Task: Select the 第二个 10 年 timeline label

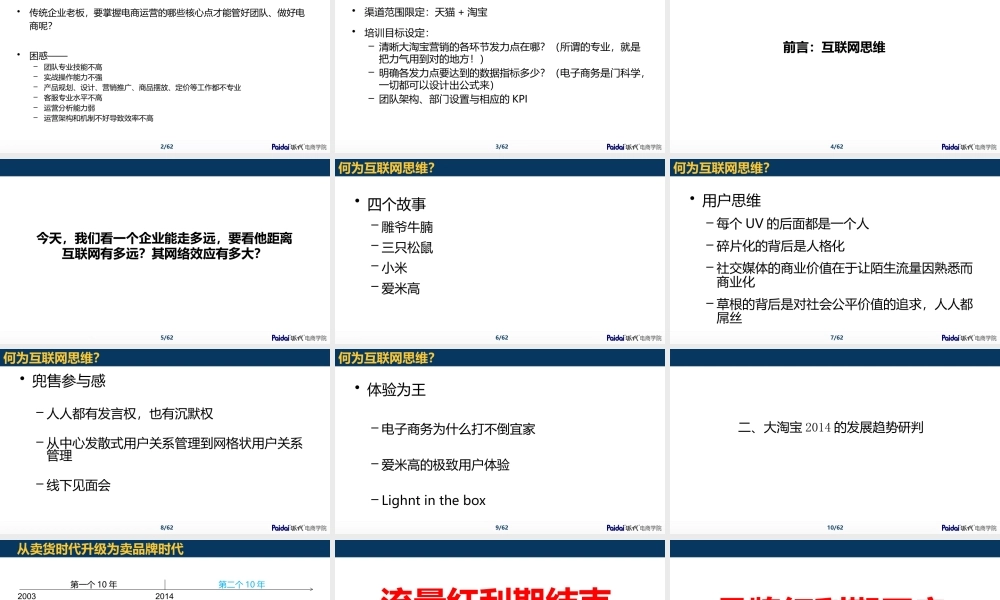Action: 242,584
